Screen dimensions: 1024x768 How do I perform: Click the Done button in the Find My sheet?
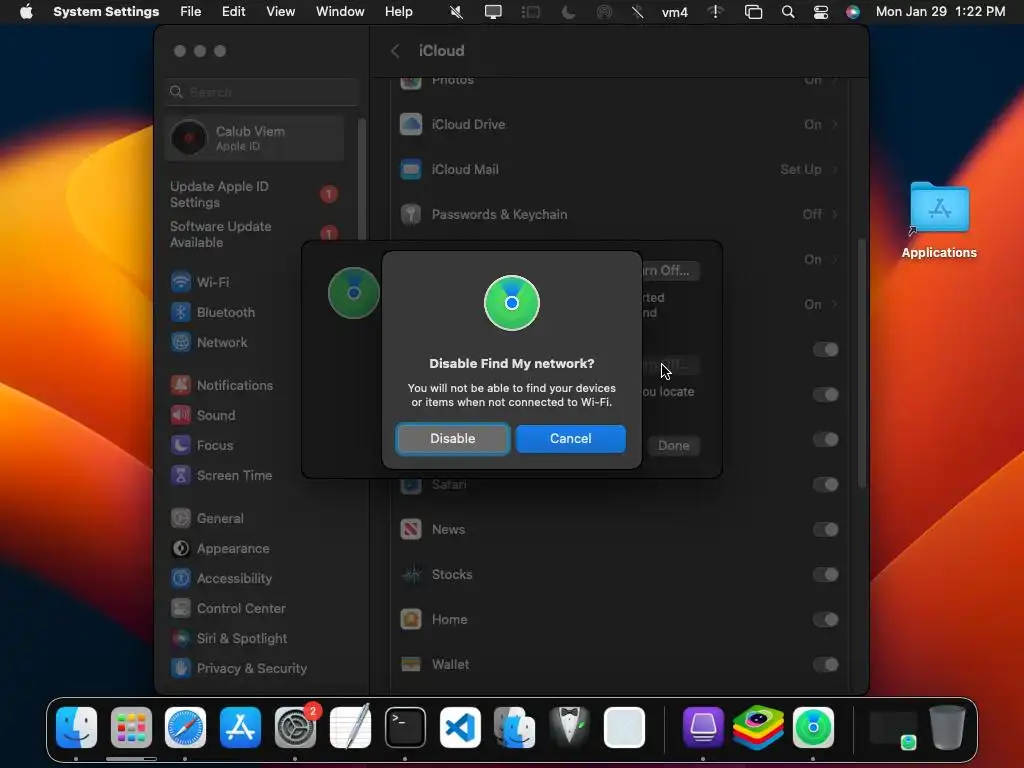673,445
